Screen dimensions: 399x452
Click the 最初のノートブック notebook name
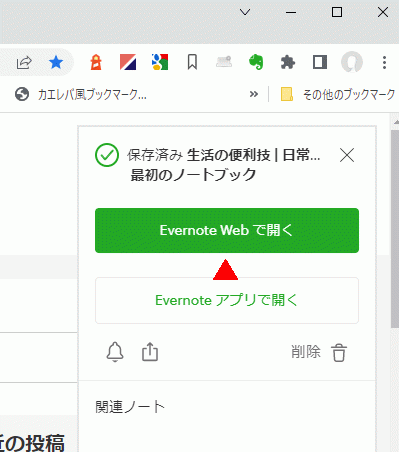coord(193,175)
